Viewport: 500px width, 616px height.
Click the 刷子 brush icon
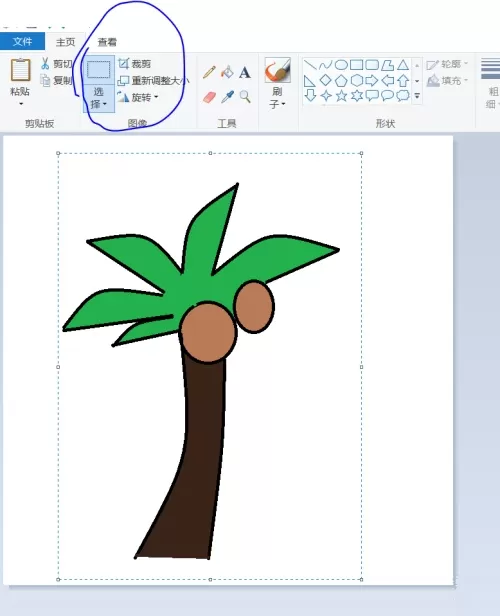tap(277, 70)
